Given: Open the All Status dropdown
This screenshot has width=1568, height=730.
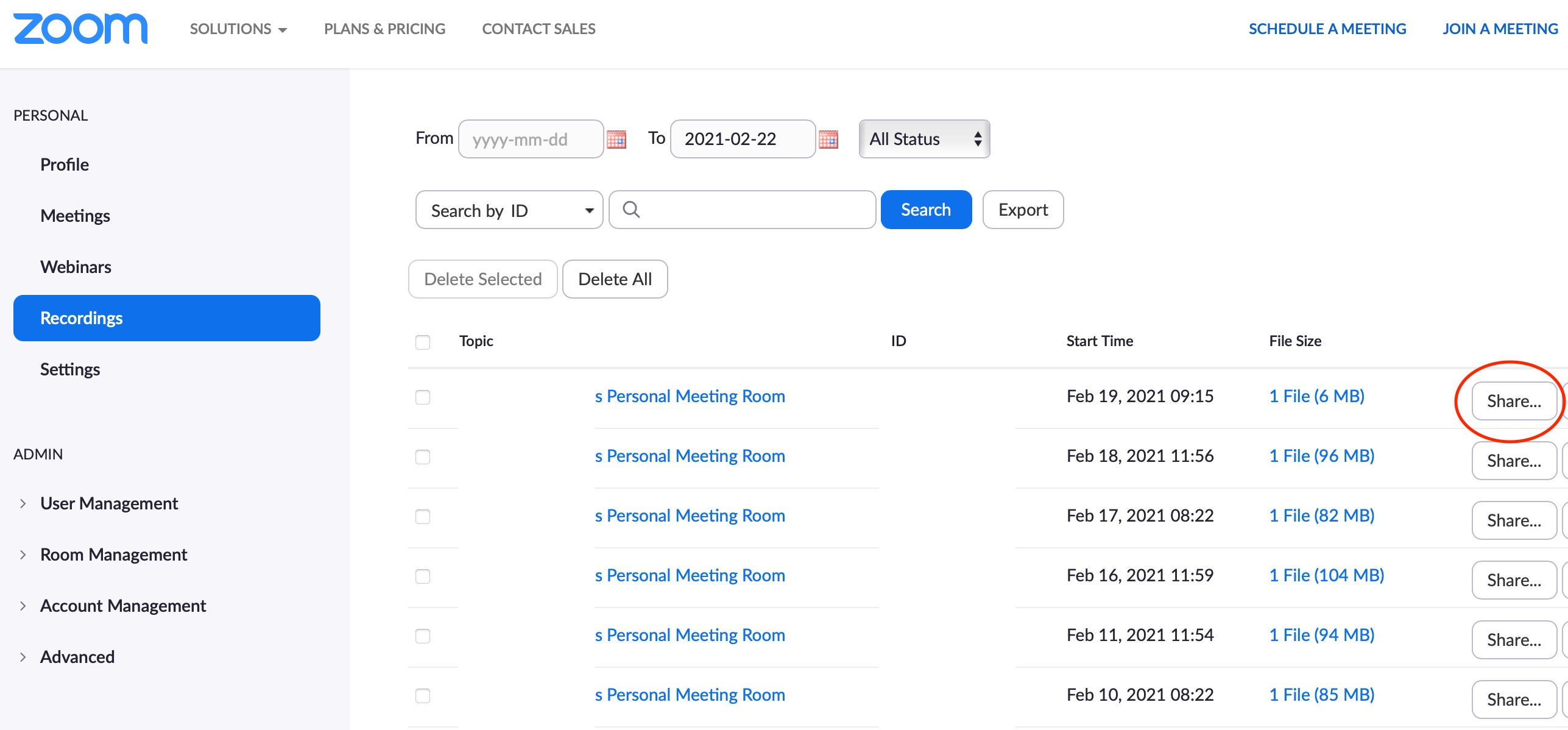Looking at the screenshot, I should pyautogui.click(x=924, y=139).
